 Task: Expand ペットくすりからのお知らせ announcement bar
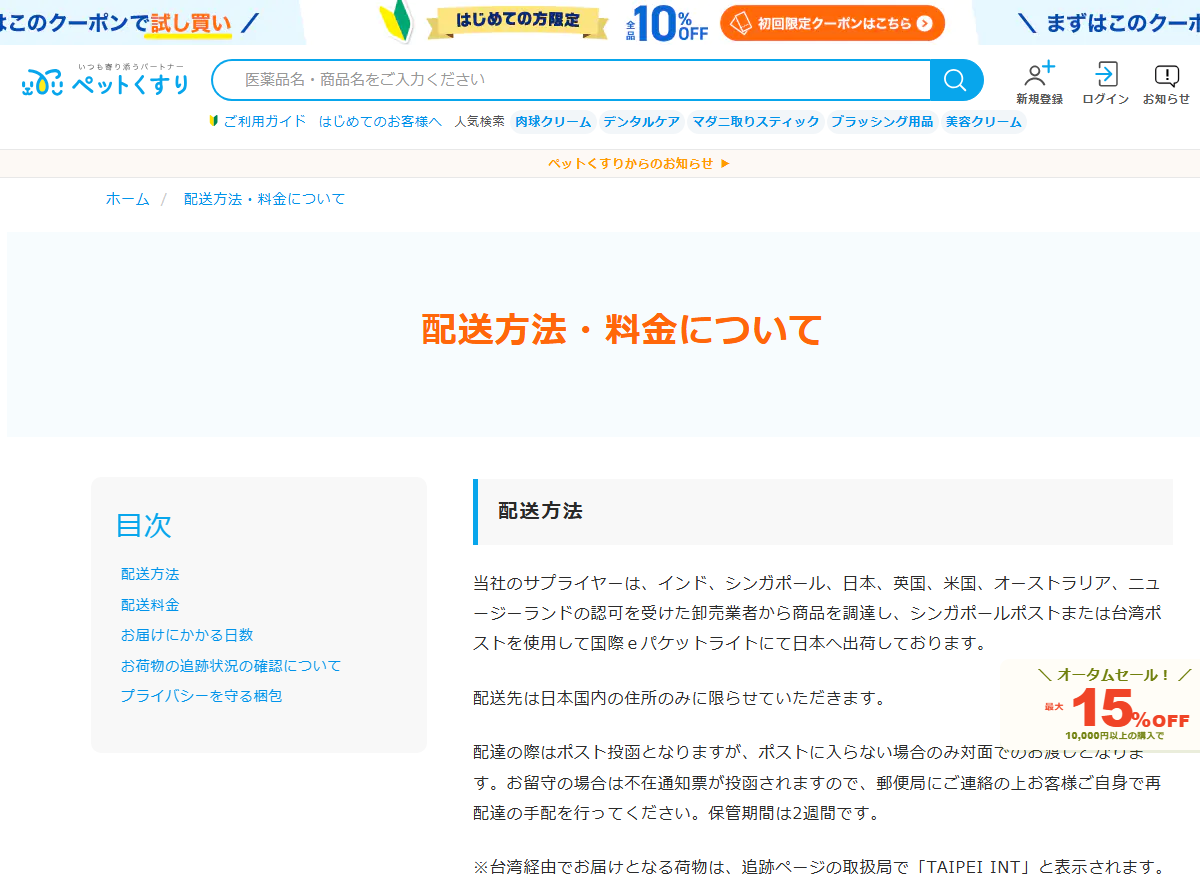(639, 163)
